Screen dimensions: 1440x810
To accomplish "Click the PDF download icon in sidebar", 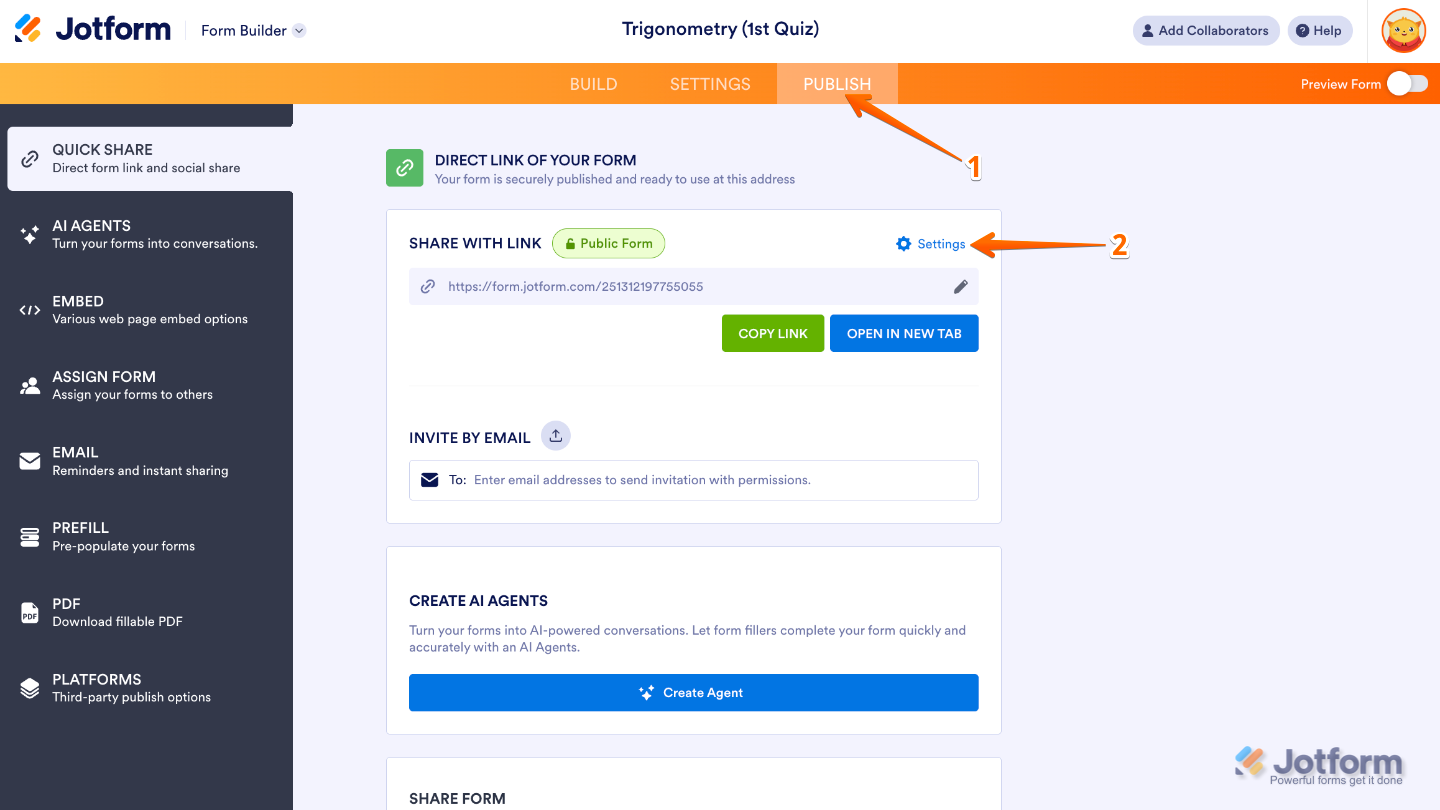I will click(28, 612).
